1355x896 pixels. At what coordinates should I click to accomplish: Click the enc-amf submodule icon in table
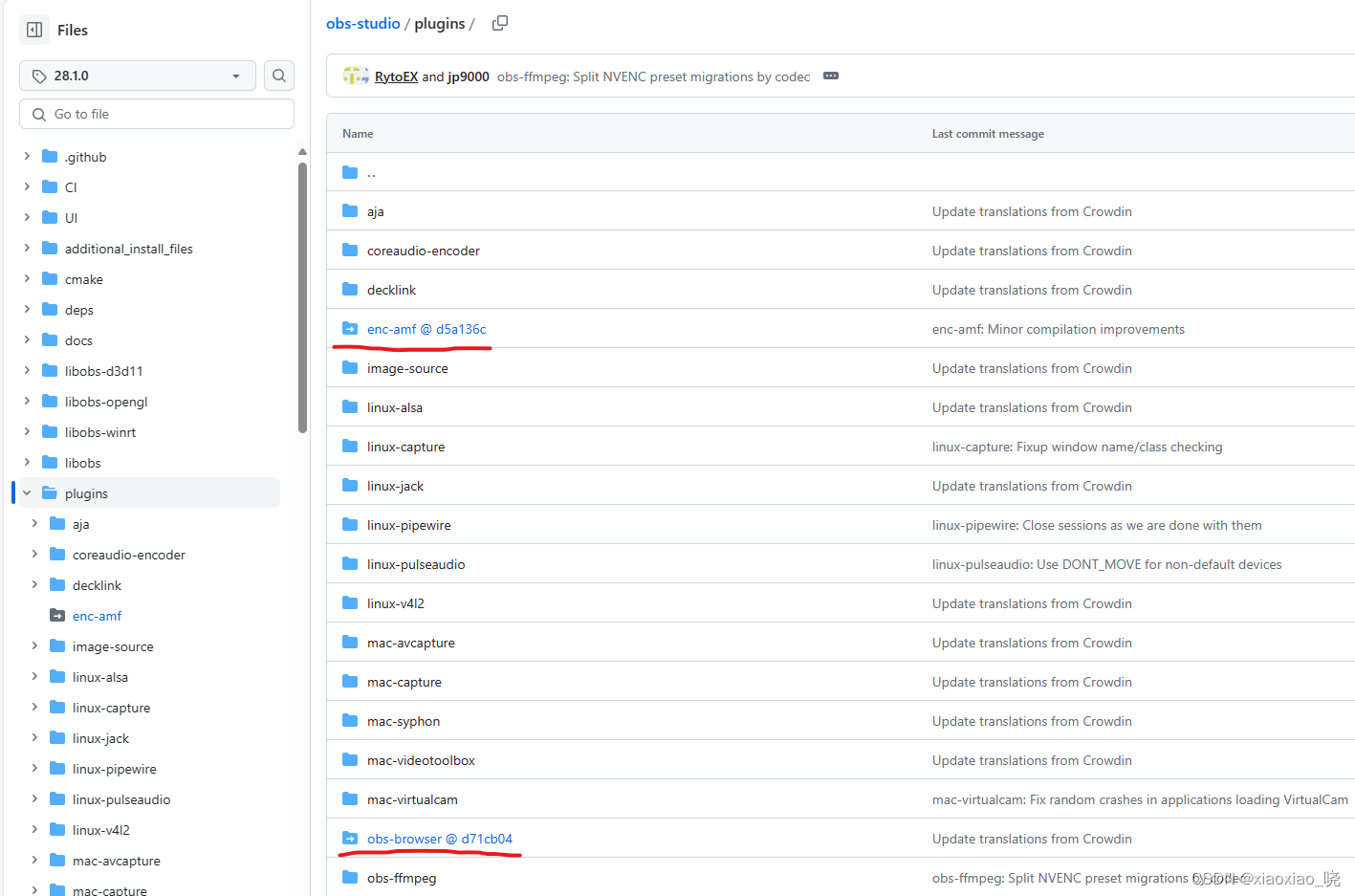tap(350, 329)
